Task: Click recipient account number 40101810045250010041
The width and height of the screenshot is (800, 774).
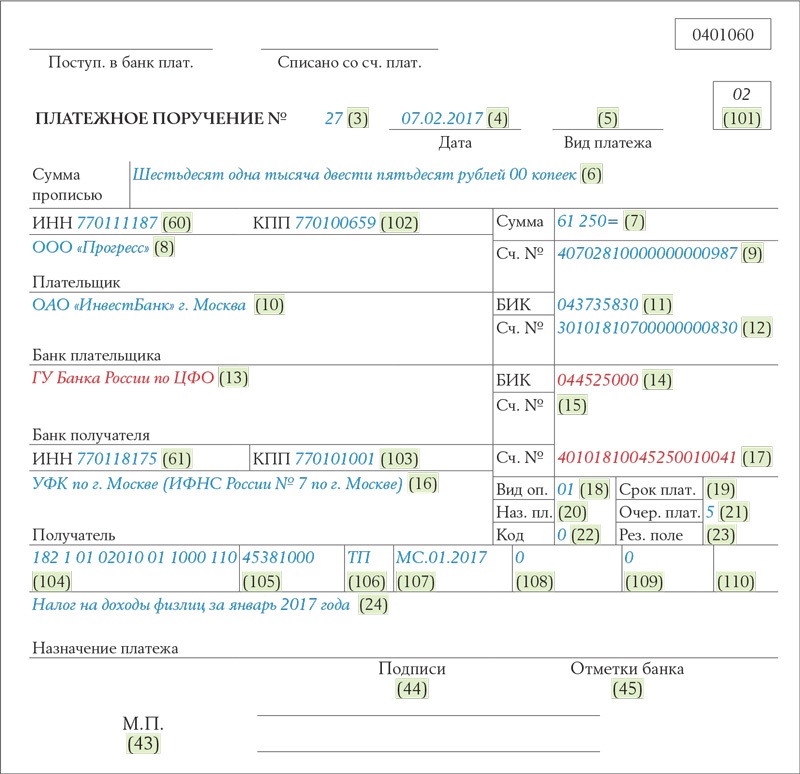Action: coord(647,457)
